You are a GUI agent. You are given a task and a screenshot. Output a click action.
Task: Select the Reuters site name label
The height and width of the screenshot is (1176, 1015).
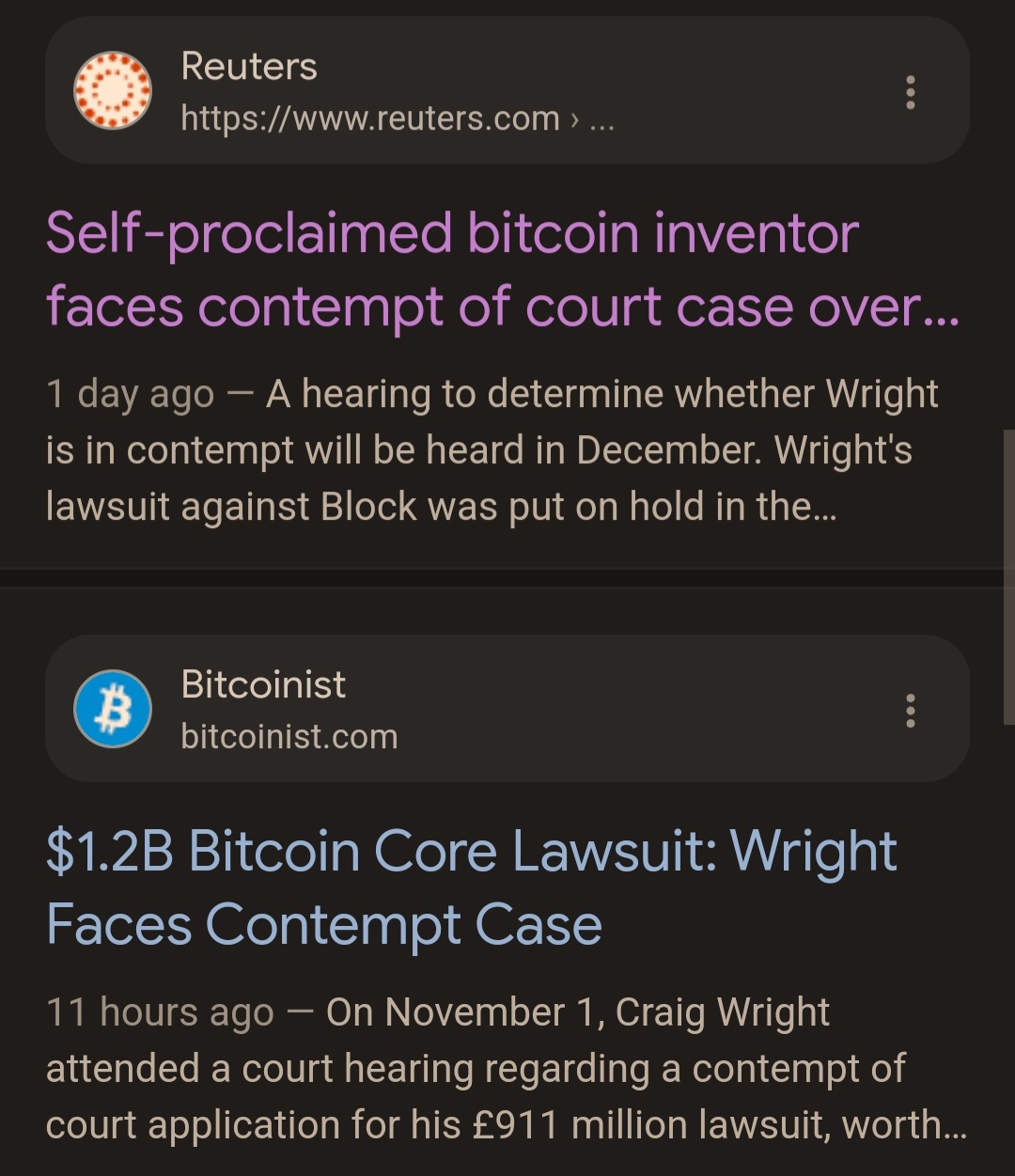coord(249,67)
